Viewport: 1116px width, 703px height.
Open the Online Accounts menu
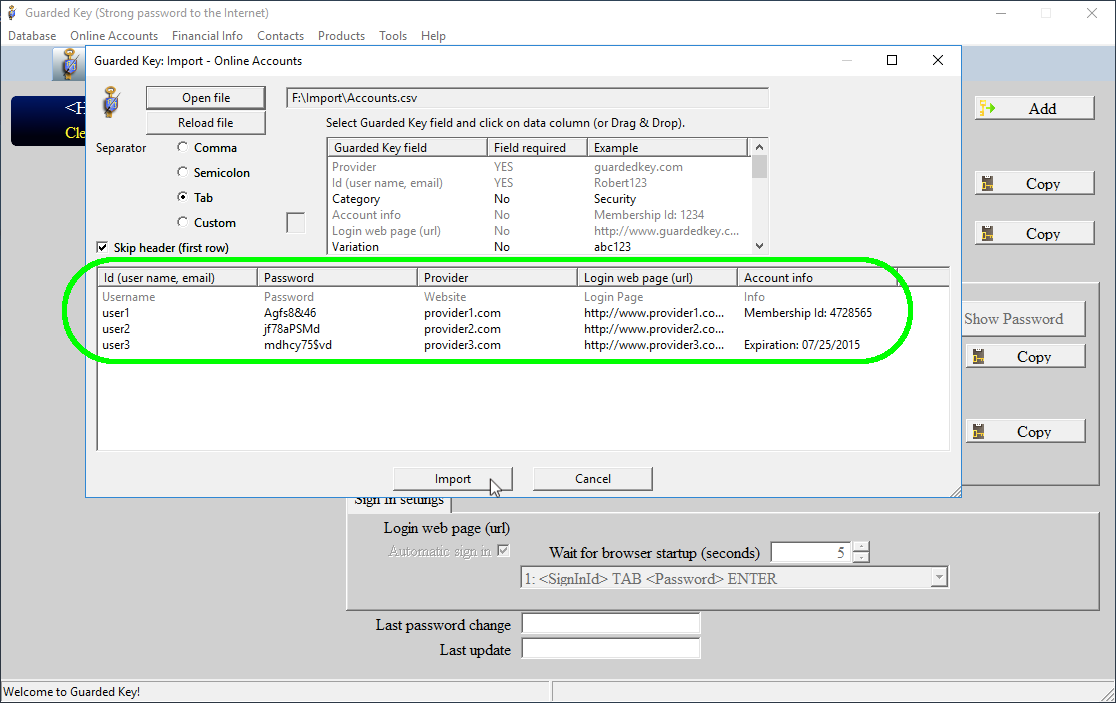(x=114, y=36)
